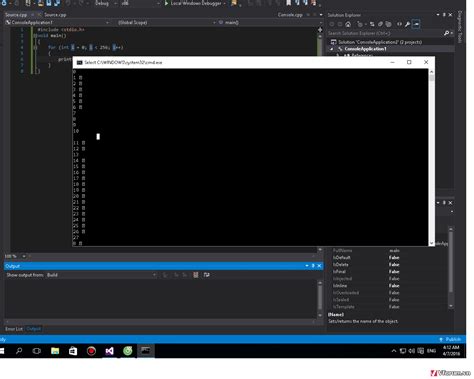Toggle Show All Files in Solution Explorer

[388, 24]
